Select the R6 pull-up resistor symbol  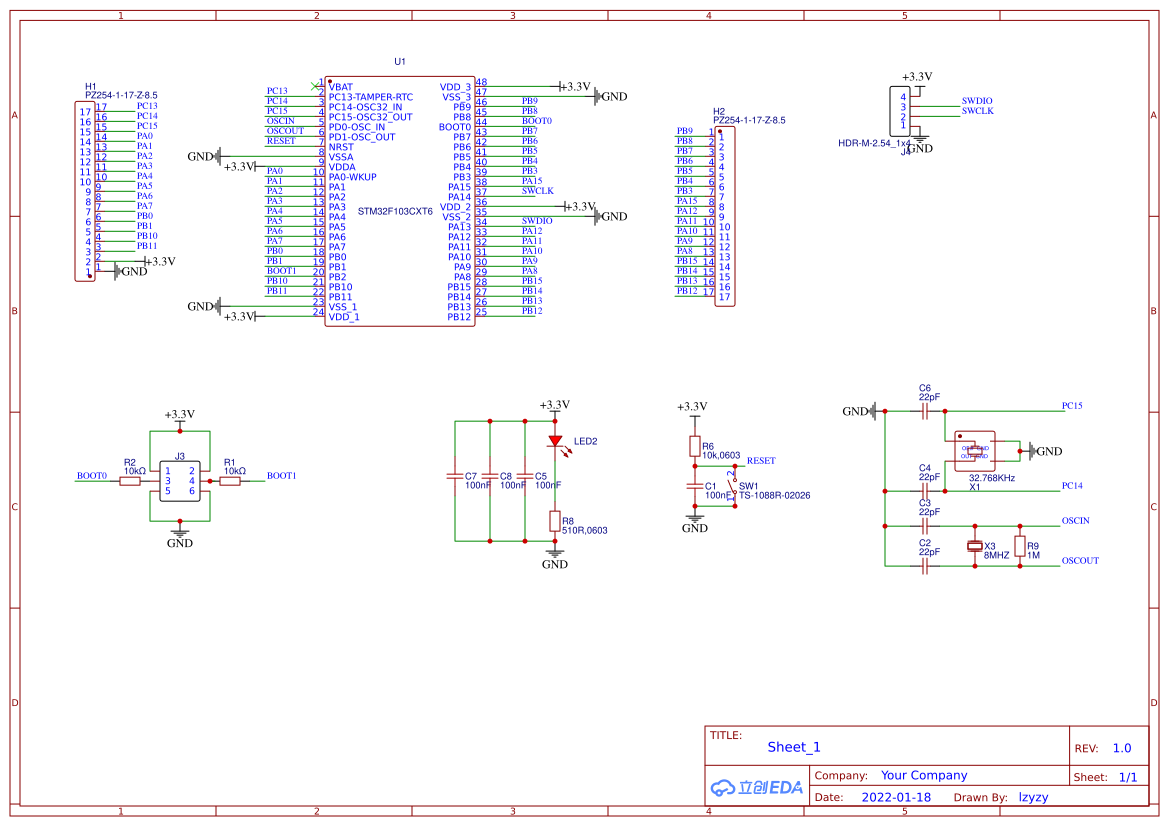(695, 447)
